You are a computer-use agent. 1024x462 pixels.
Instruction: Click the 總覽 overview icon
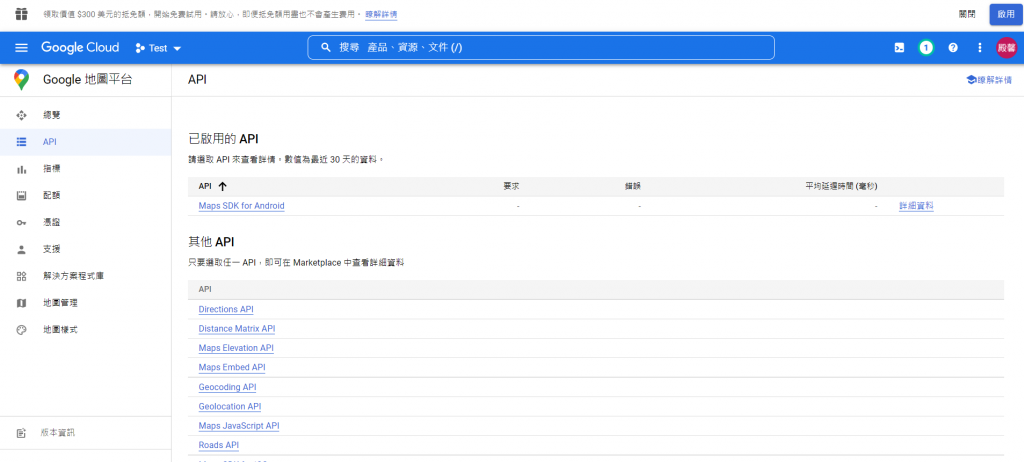pos(22,115)
